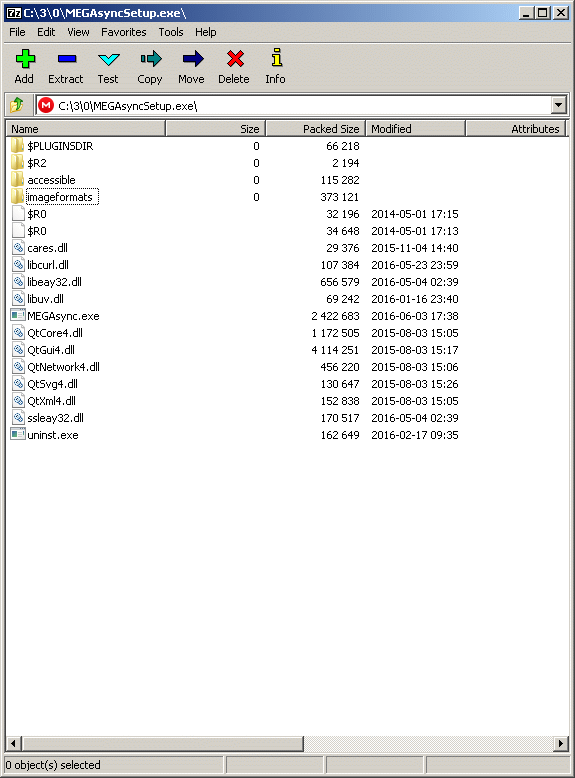Sort by the Packed Size column
Viewport: 575px width, 778px height.
click(316, 129)
